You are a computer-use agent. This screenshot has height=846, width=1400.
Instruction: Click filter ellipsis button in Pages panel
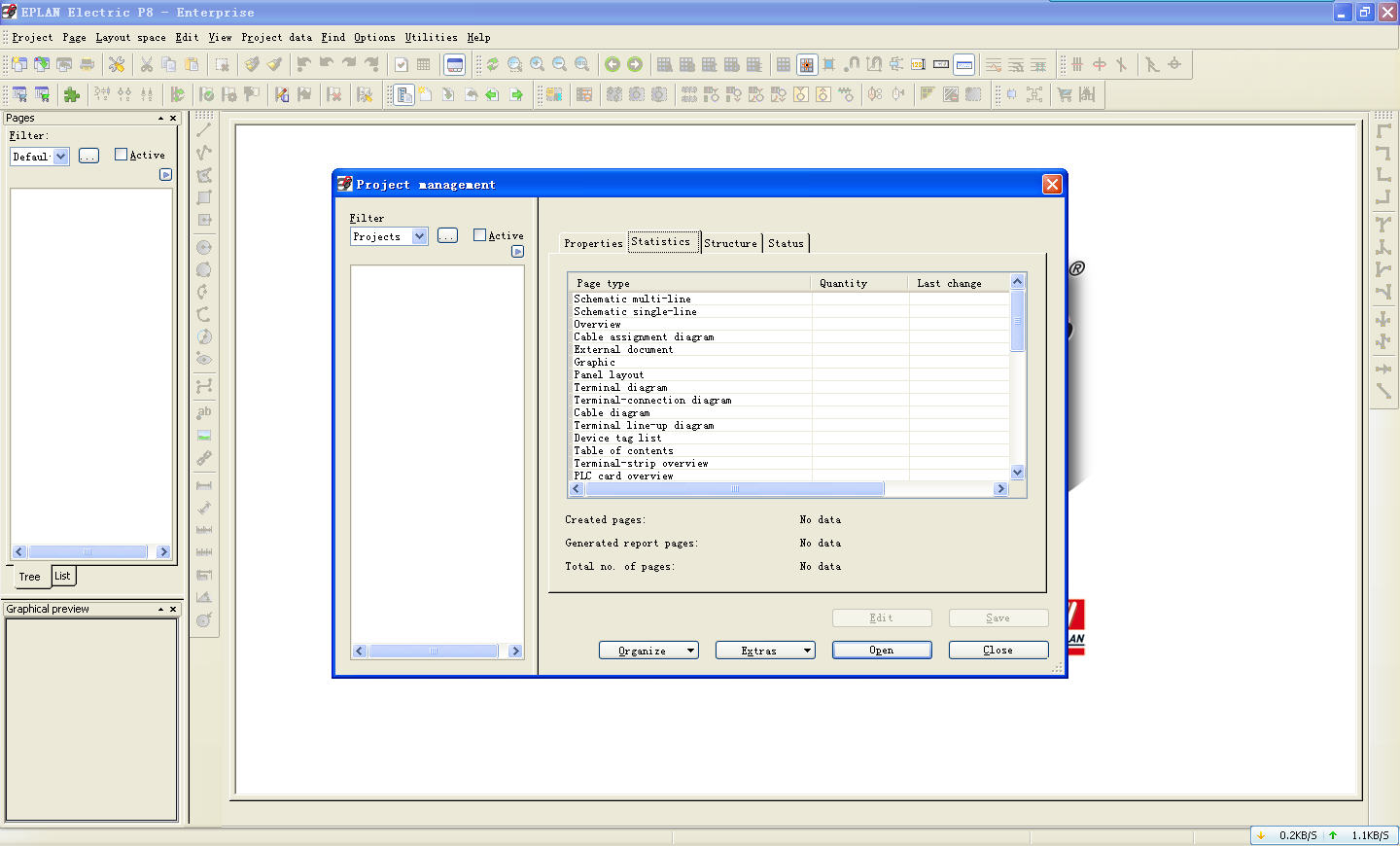pyautogui.click(x=88, y=157)
